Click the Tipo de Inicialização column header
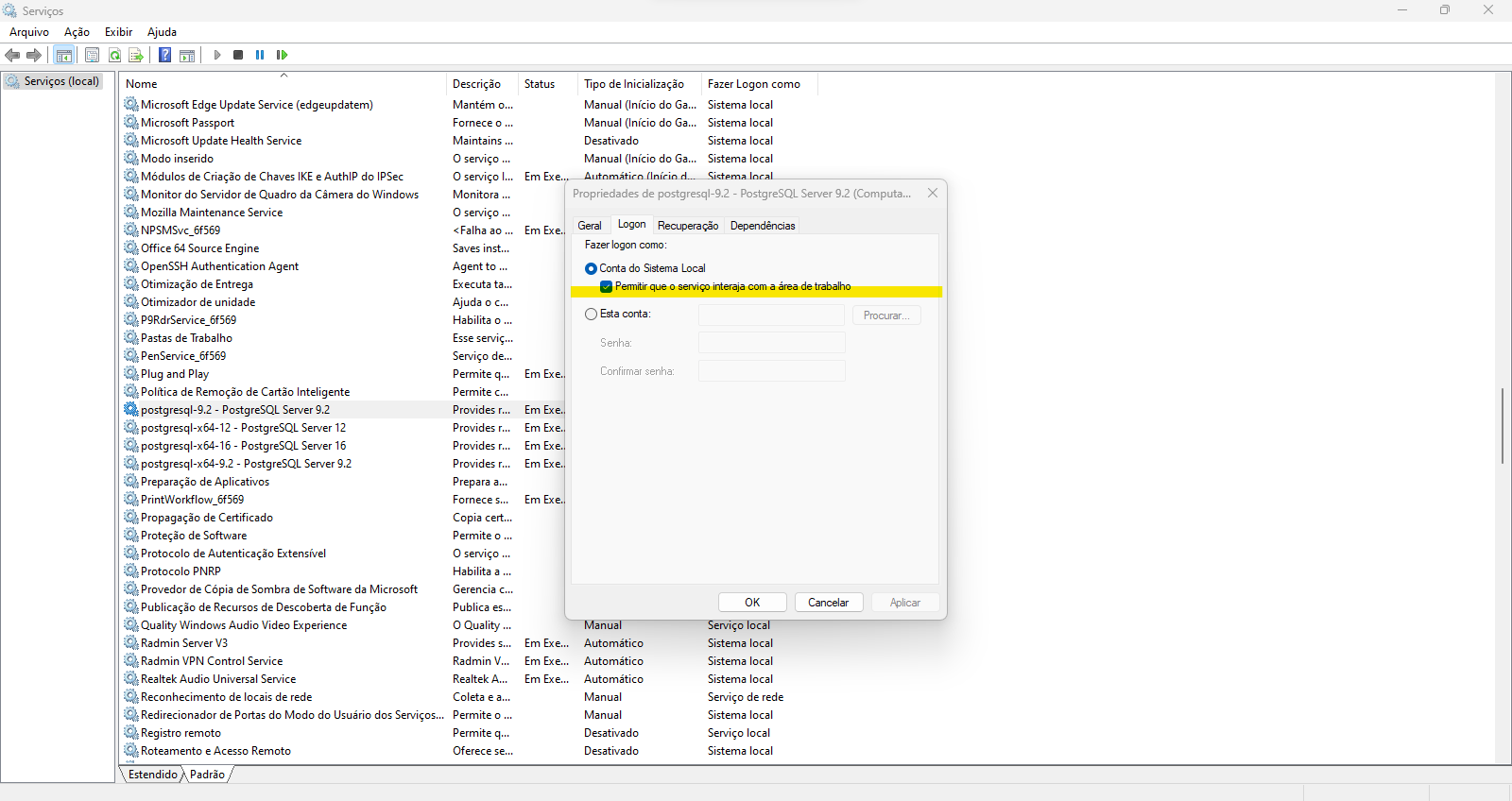The height and width of the screenshot is (801, 1512). pyautogui.click(x=634, y=84)
